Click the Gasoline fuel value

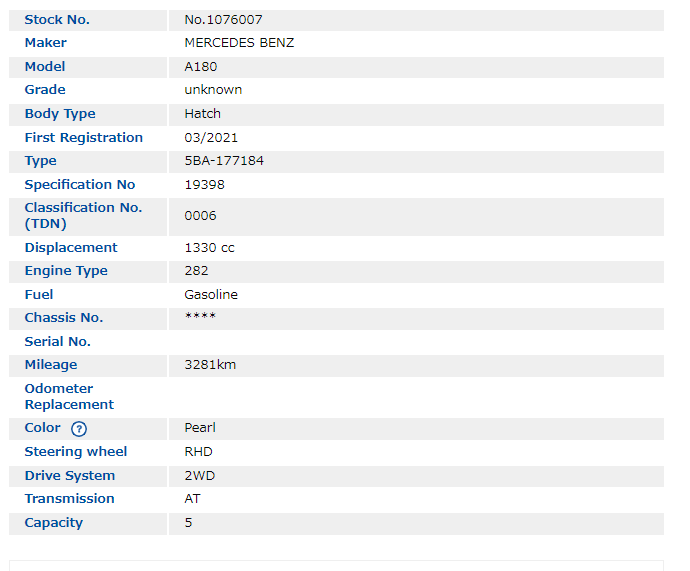(x=211, y=295)
